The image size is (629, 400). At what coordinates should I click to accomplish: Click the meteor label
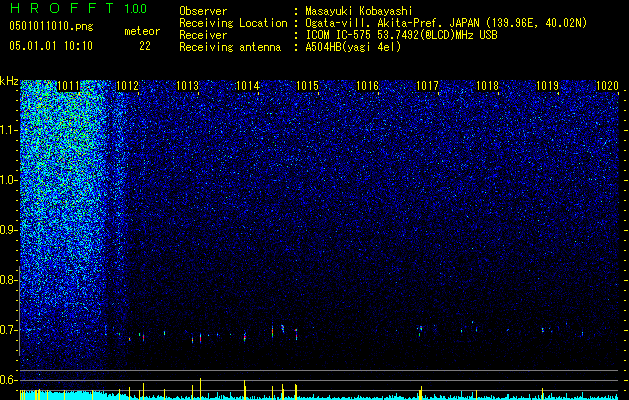(142, 31)
